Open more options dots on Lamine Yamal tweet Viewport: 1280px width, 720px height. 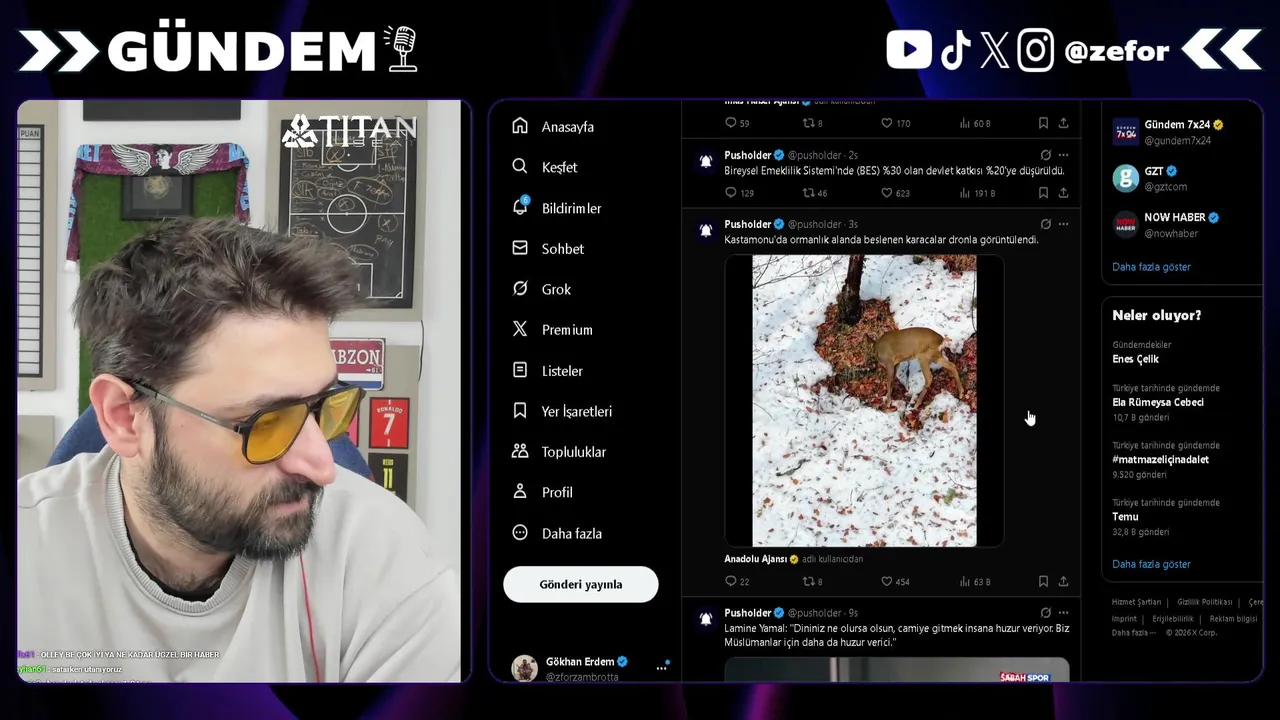point(1063,612)
